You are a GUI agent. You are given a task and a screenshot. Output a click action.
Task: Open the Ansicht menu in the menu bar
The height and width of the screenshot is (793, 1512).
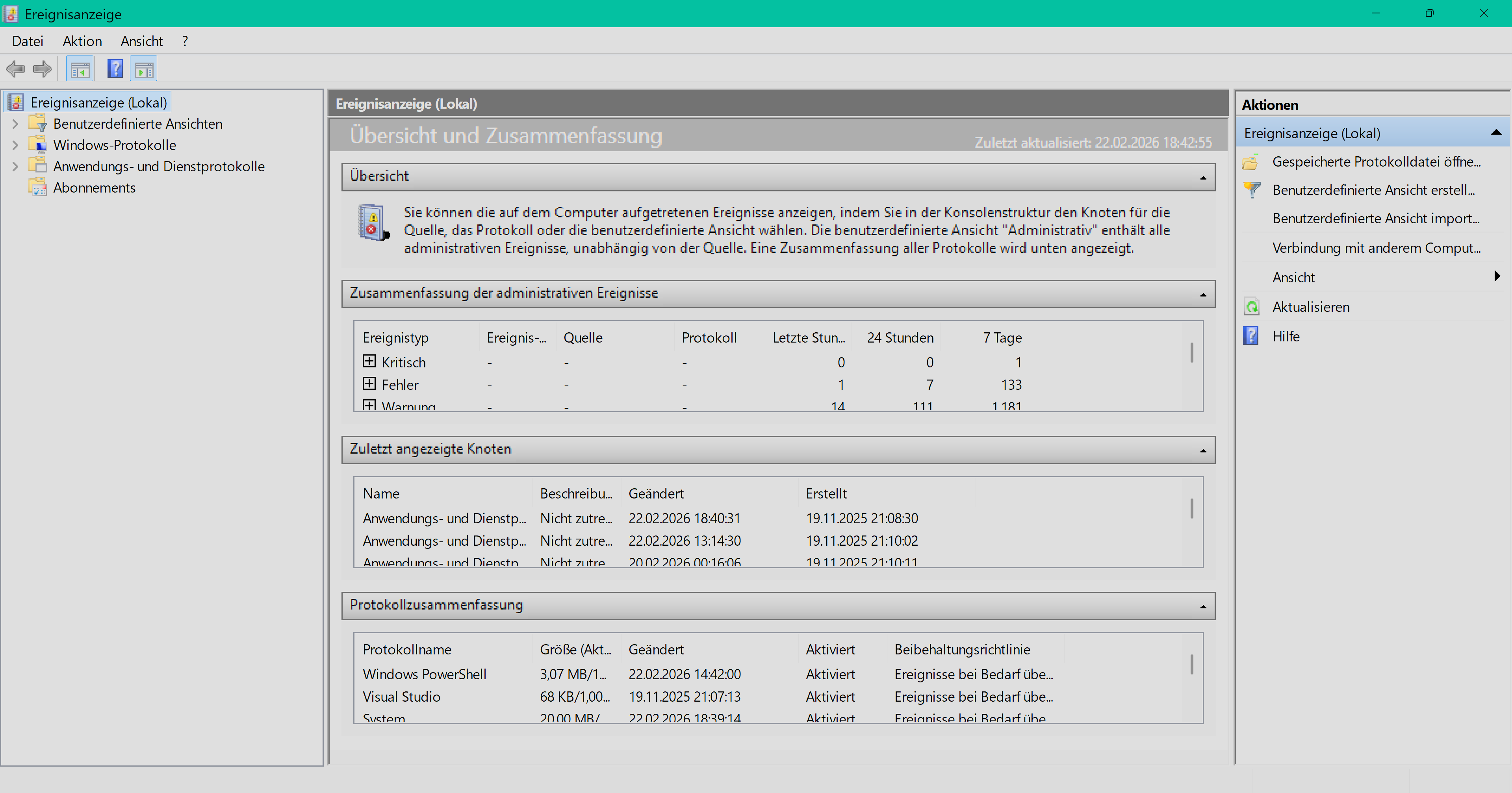point(141,41)
